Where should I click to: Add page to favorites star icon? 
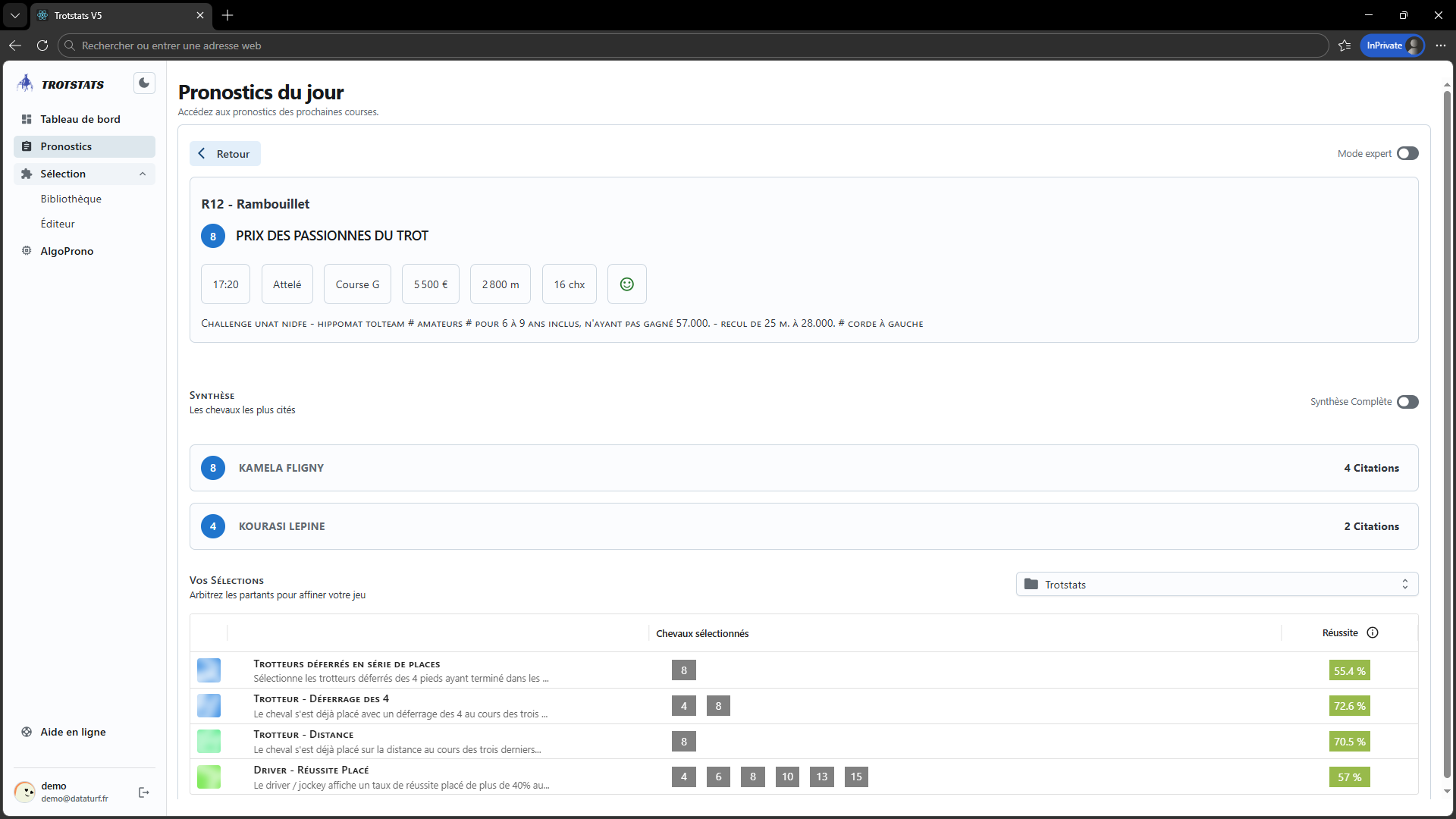(x=1345, y=45)
